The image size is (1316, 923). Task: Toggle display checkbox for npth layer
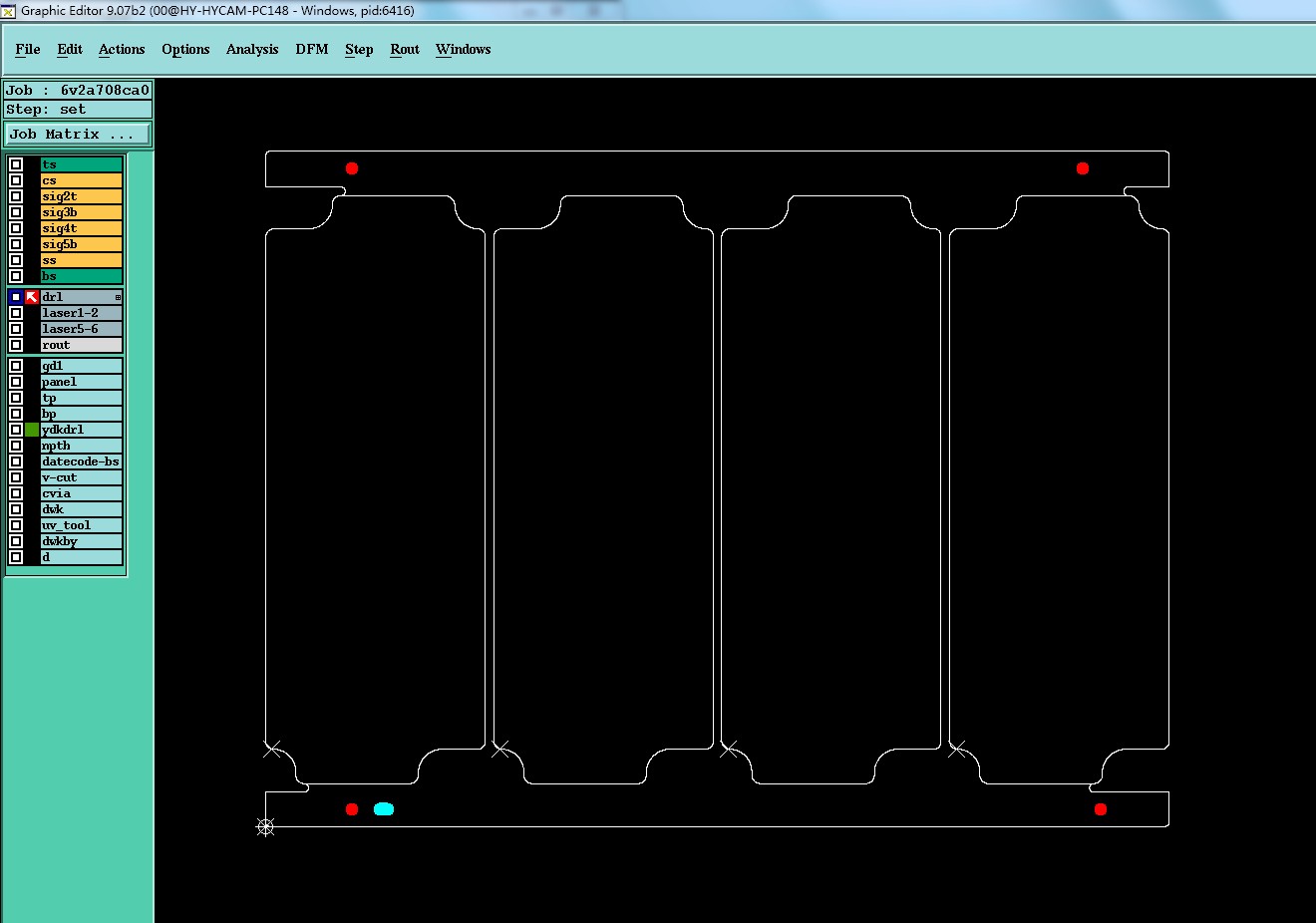point(16,446)
